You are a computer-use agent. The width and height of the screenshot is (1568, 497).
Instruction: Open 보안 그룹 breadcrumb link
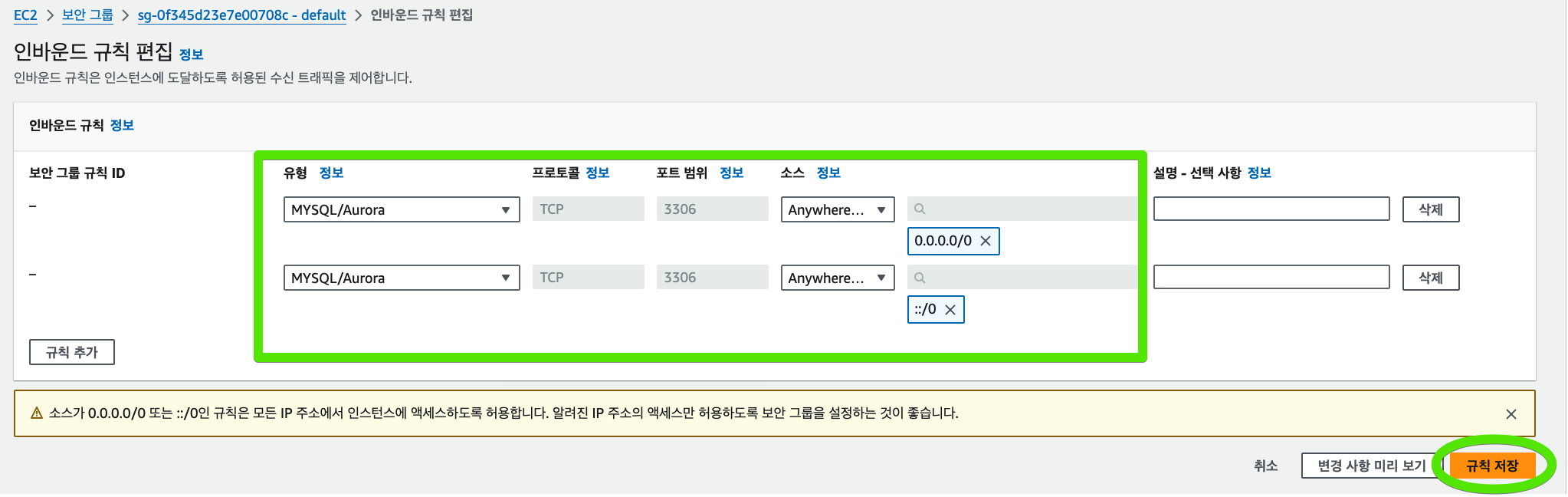pyautogui.click(x=87, y=15)
